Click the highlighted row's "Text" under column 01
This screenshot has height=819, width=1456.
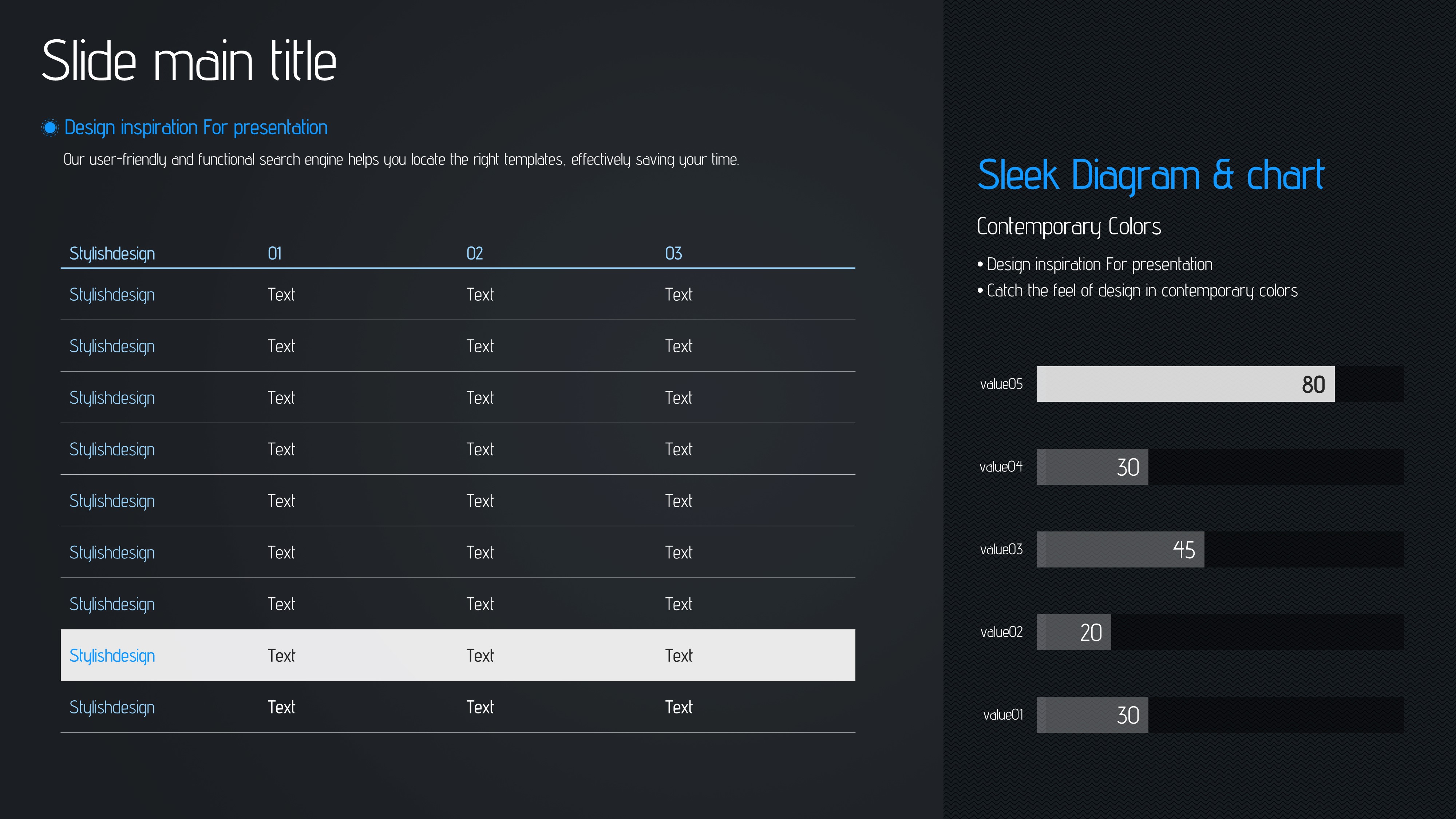[281, 656]
